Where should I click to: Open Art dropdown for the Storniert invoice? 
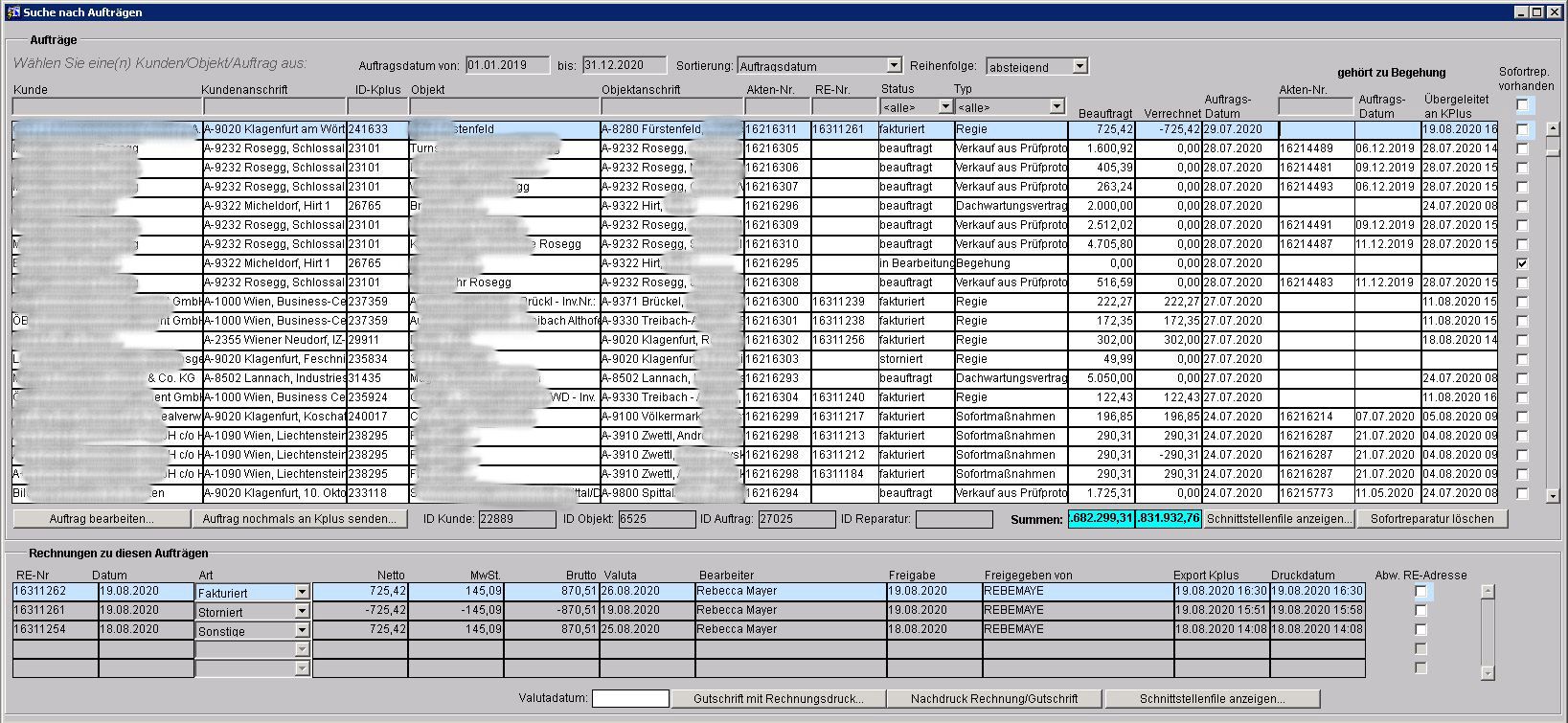(302, 611)
